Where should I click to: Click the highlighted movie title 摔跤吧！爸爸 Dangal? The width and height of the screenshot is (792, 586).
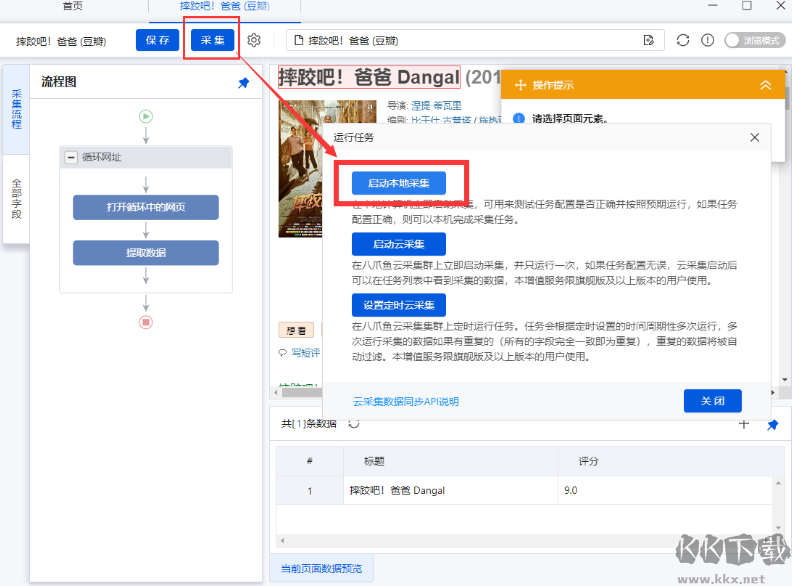(x=369, y=77)
